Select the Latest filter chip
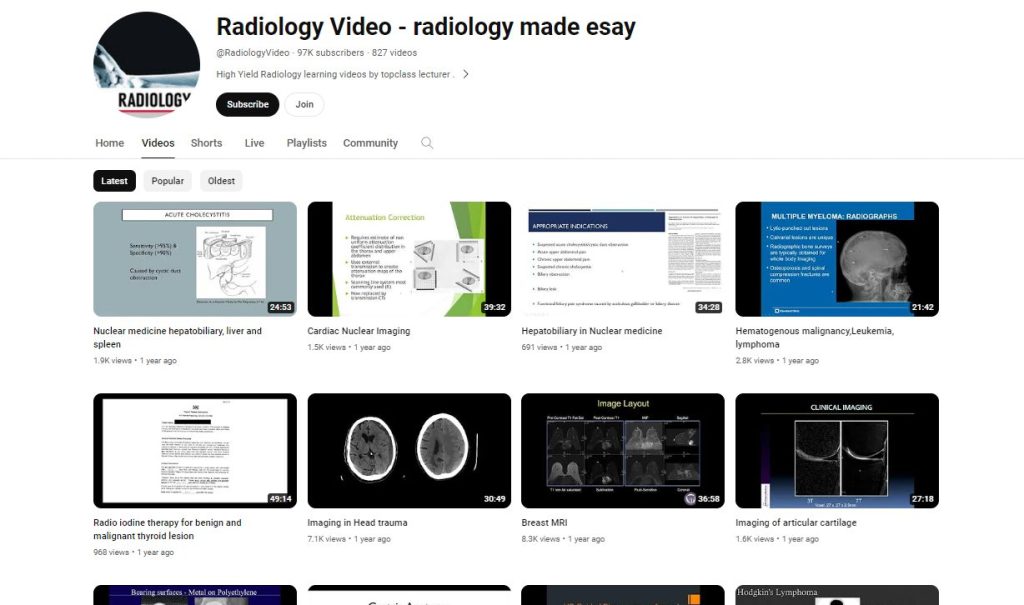 [114, 181]
